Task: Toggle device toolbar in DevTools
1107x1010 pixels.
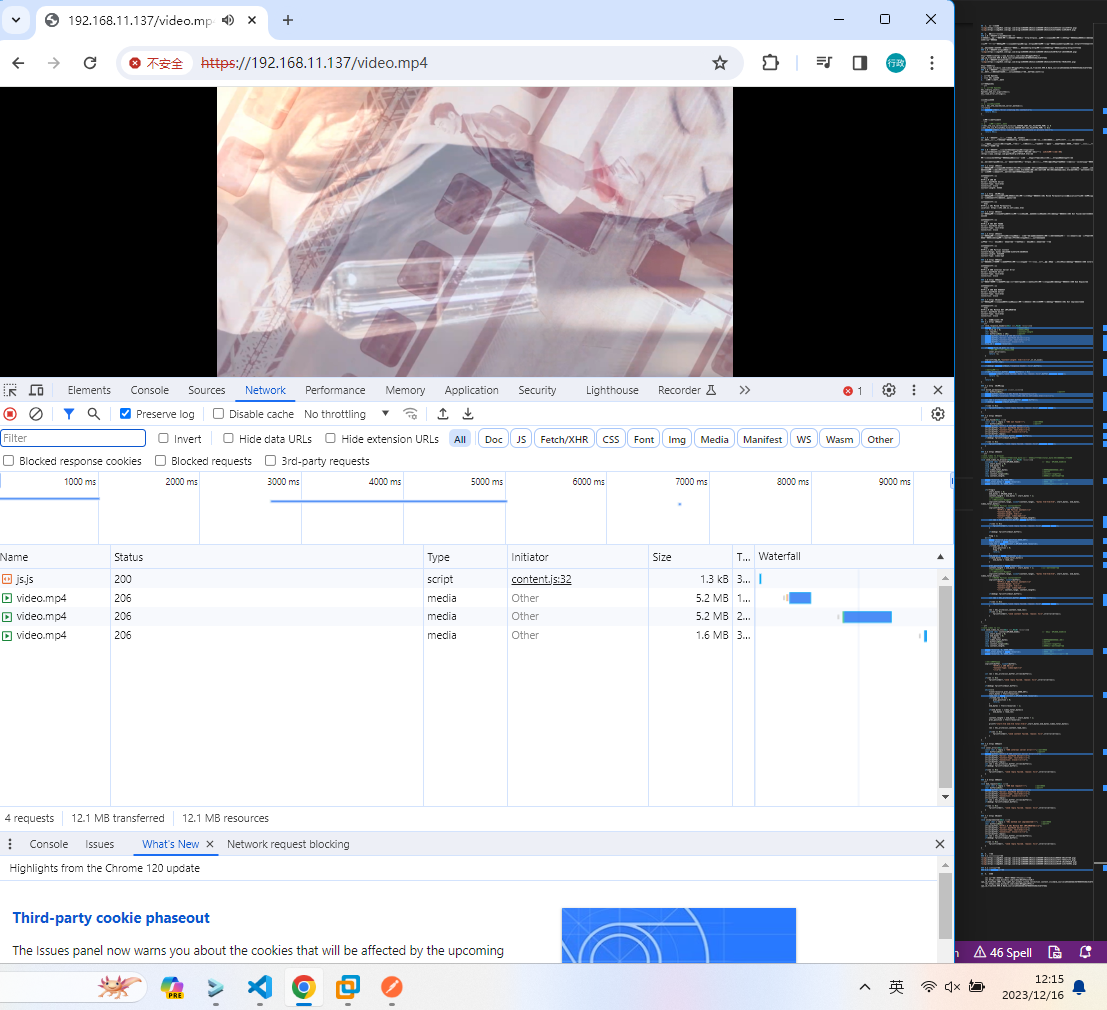Action: [x=36, y=390]
